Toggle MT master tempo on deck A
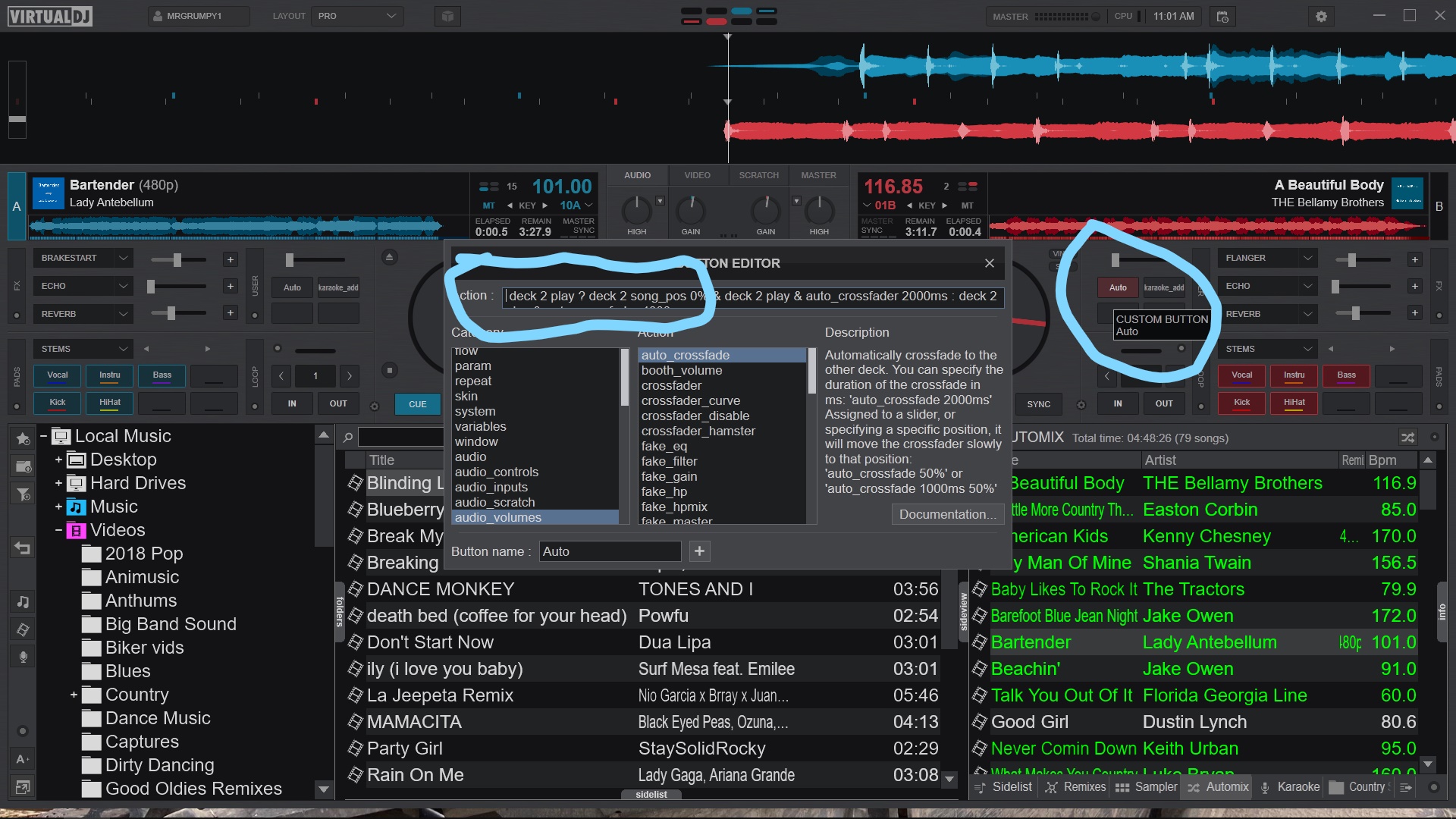The width and height of the screenshot is (1456, 819). (488, 206)
